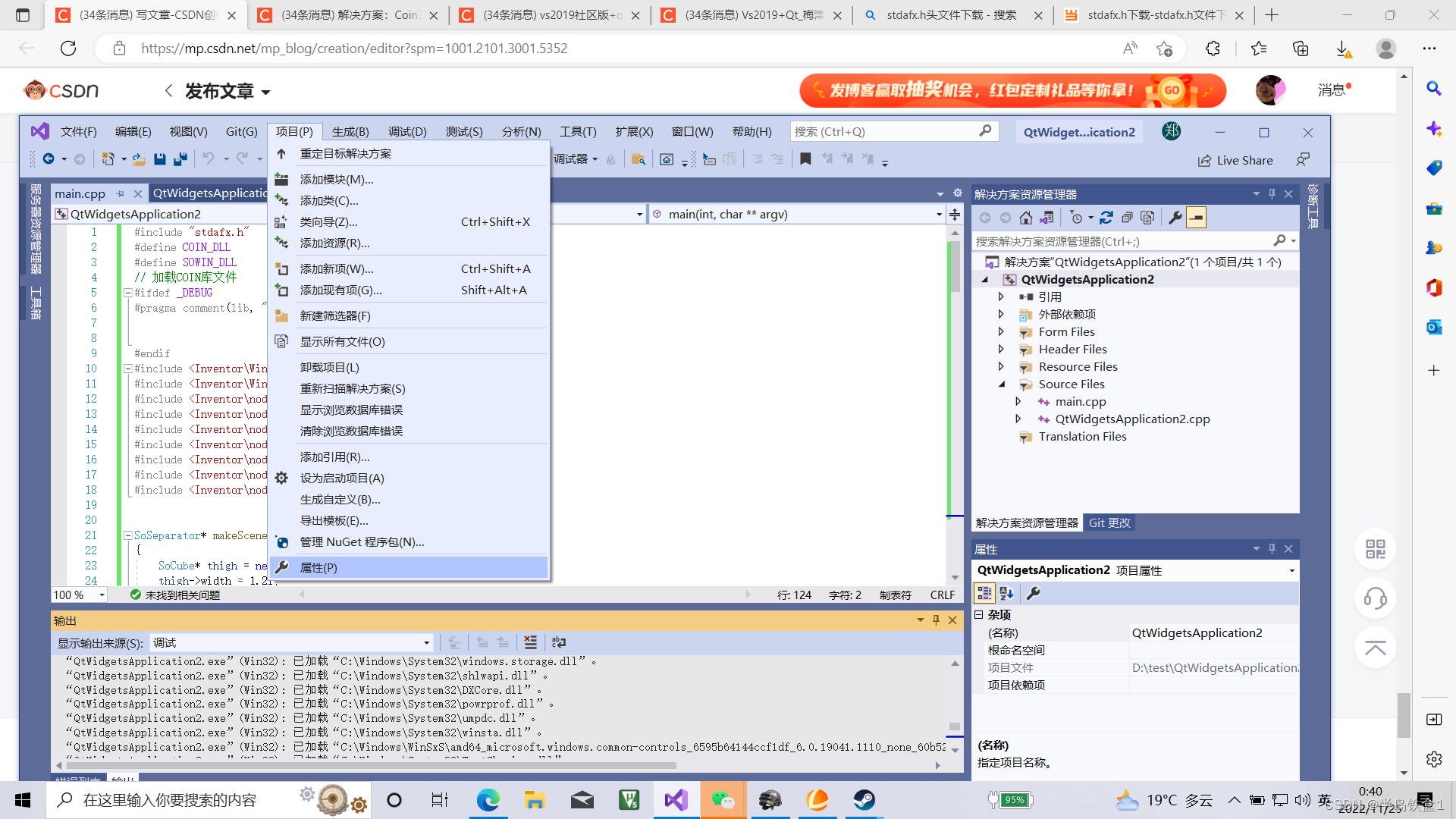1456x819 pixels.
Task: Click the Refresh icon in Solution Explorer
Action: tap(1106, 218)
